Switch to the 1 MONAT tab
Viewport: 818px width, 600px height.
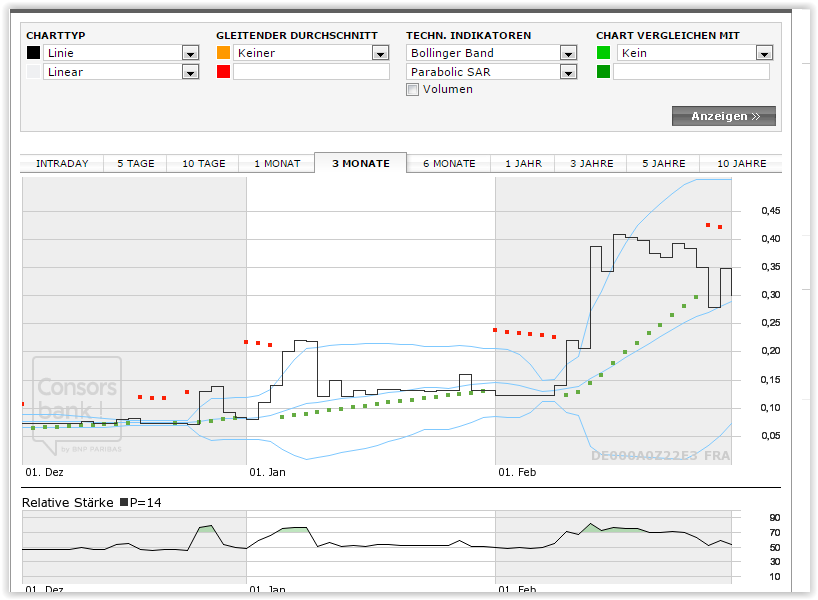(277, 163)
